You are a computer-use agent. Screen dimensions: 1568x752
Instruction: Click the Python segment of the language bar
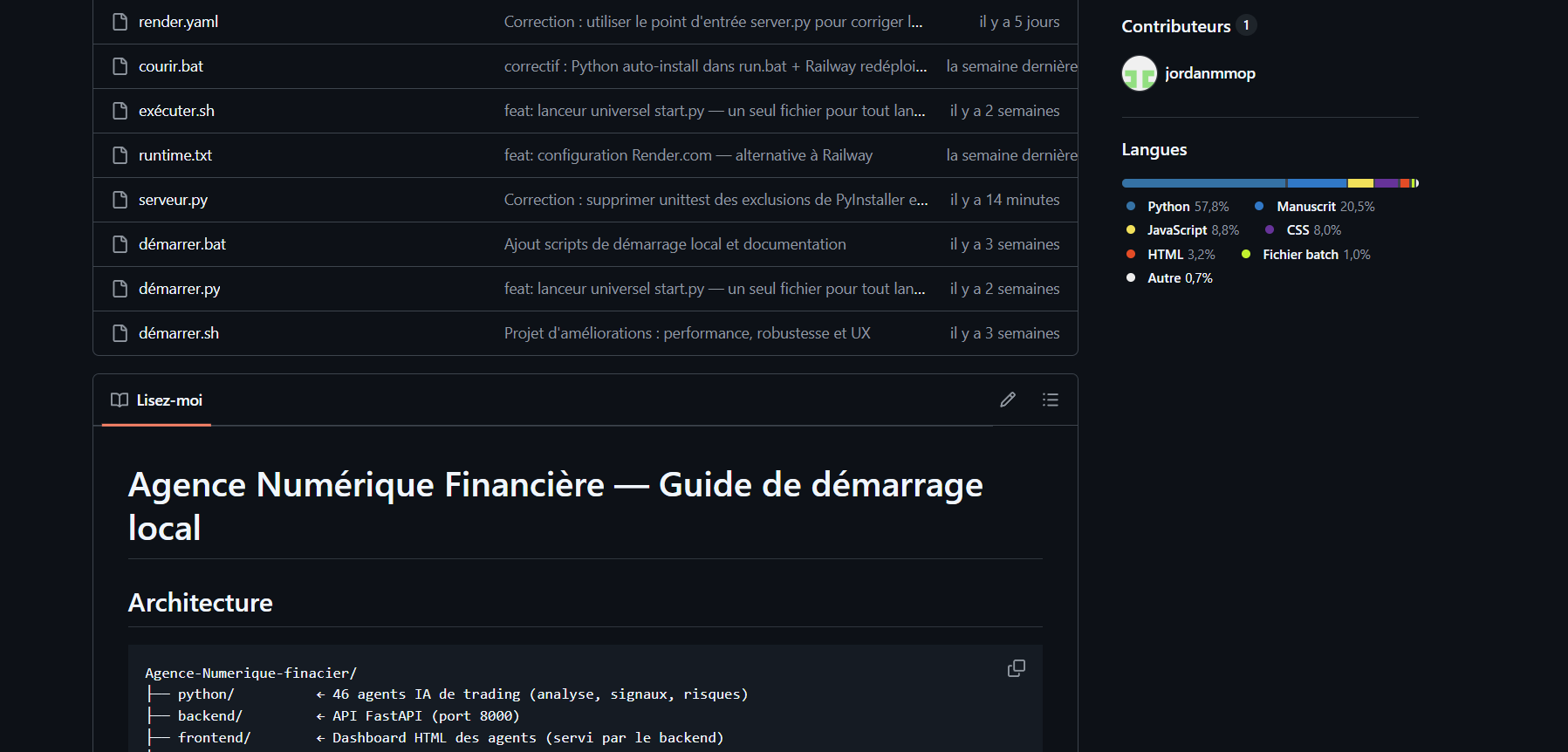coord(1204,183)
